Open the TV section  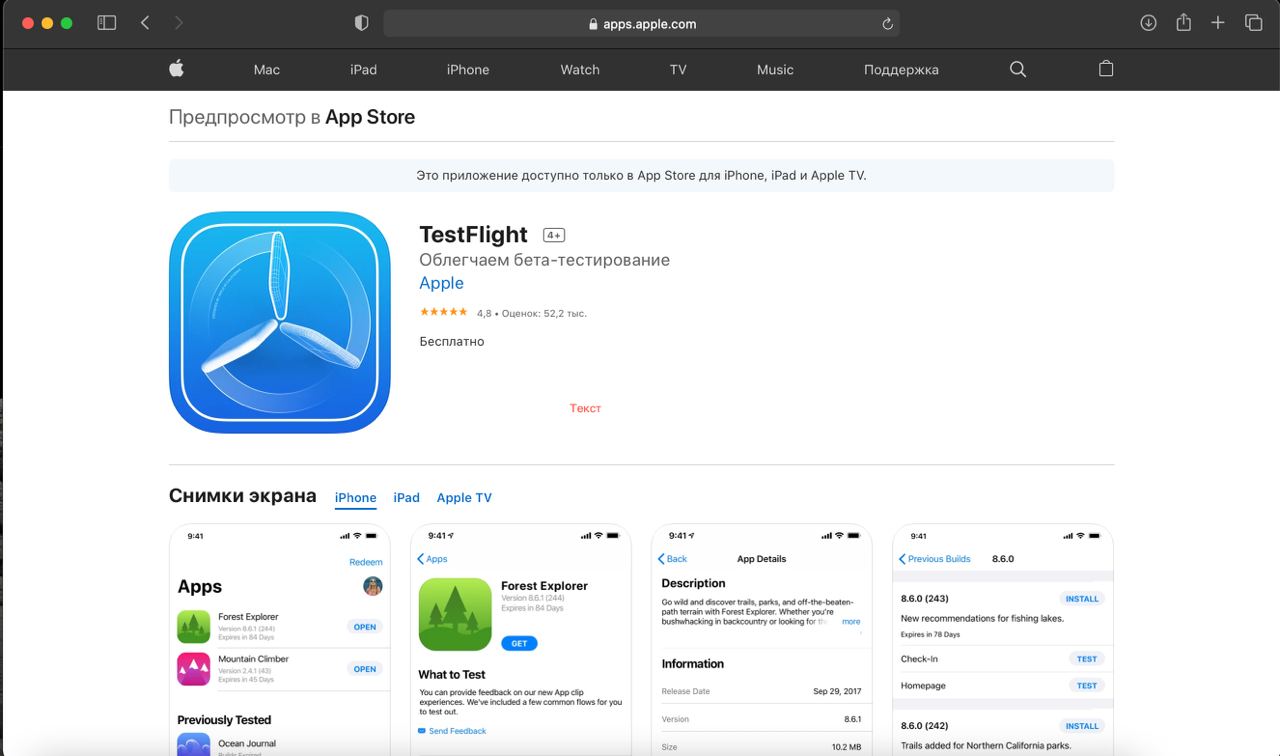click(x=678, y=69)
